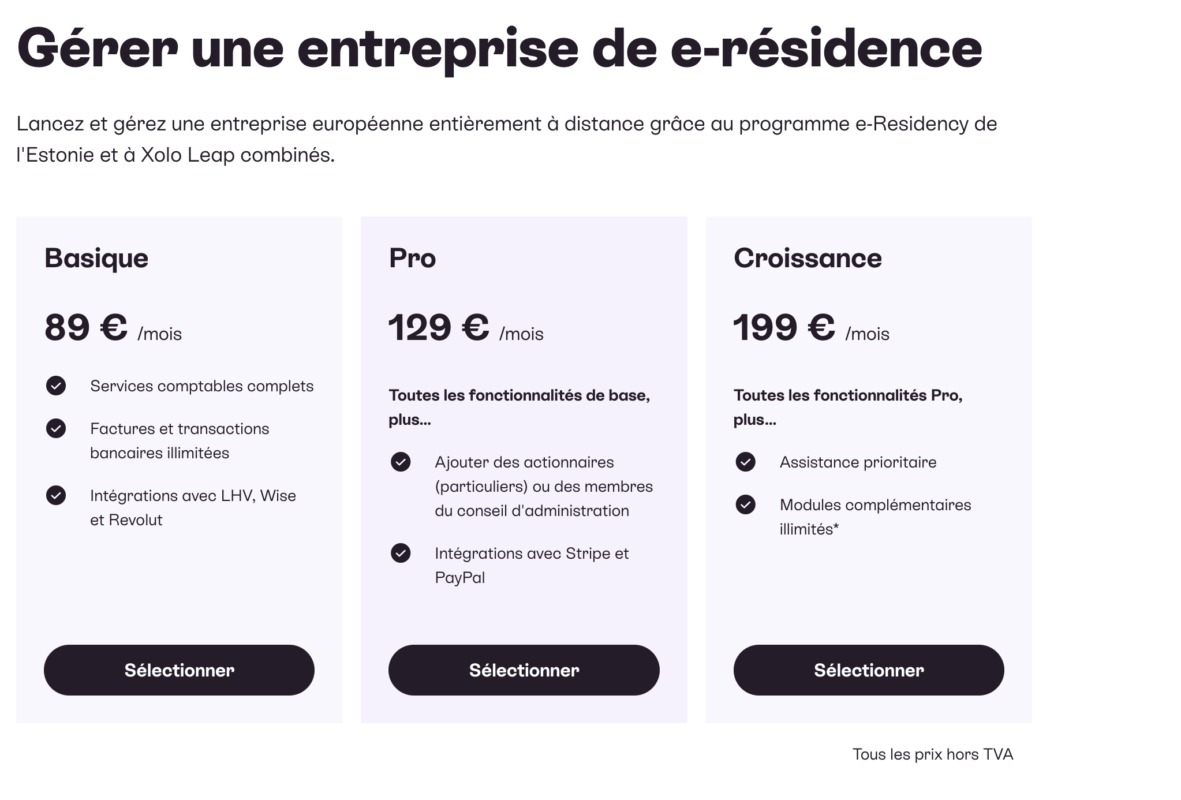The height and width of the screenshot is (800, 1181).
Task: Click the Basique plan title
Action: click(96, 258)
